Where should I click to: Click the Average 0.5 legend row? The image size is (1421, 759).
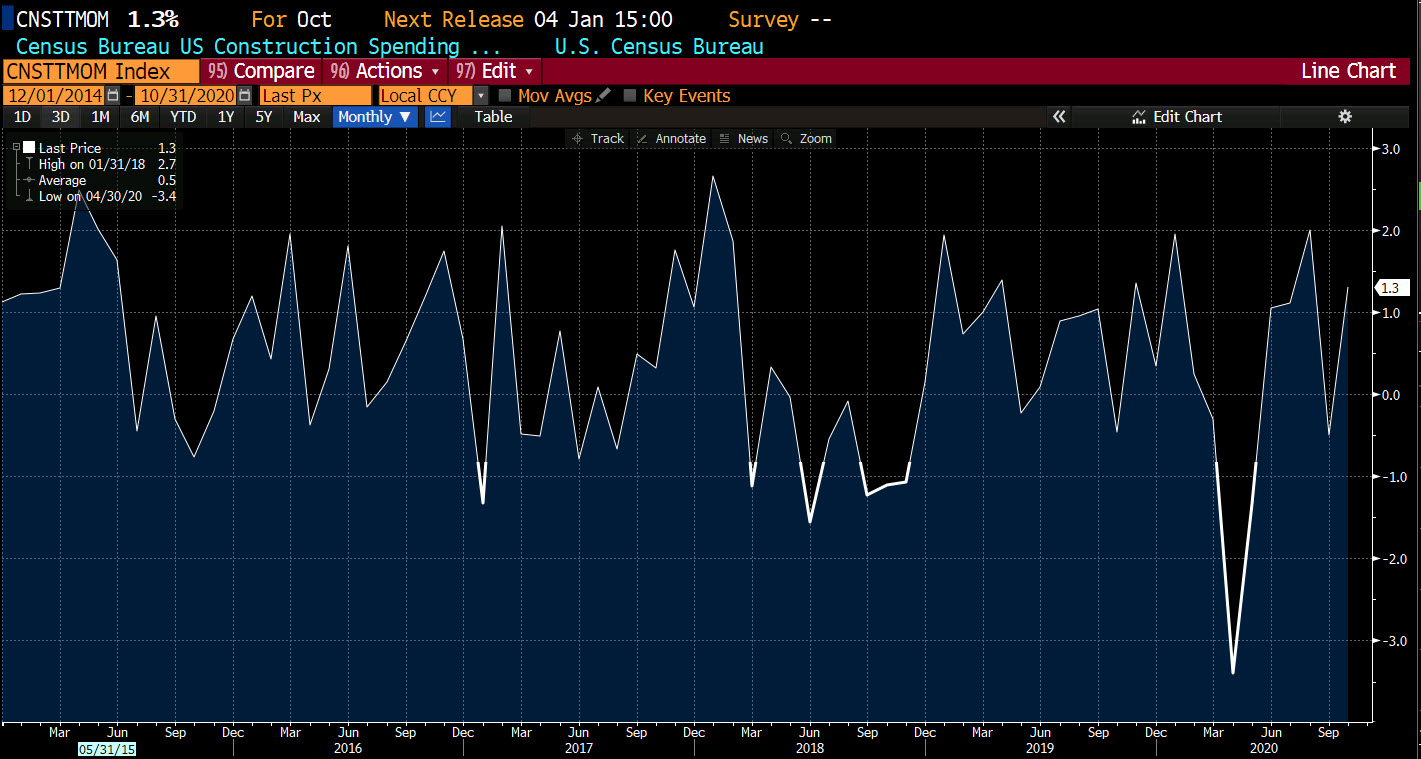(100, 180)
